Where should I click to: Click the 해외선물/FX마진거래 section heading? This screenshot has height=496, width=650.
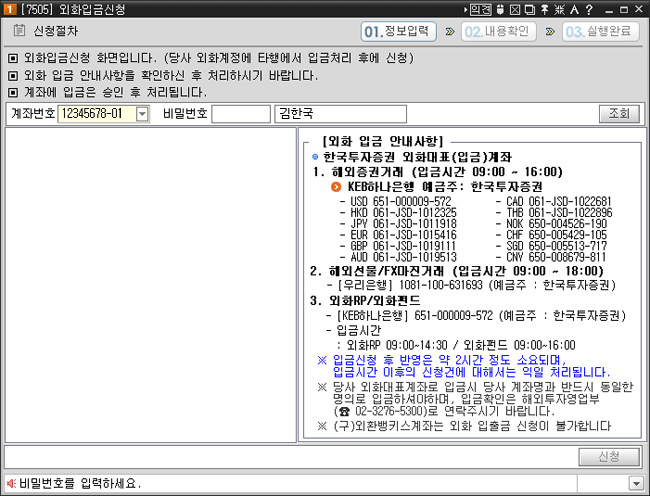[x=457, y=271]
